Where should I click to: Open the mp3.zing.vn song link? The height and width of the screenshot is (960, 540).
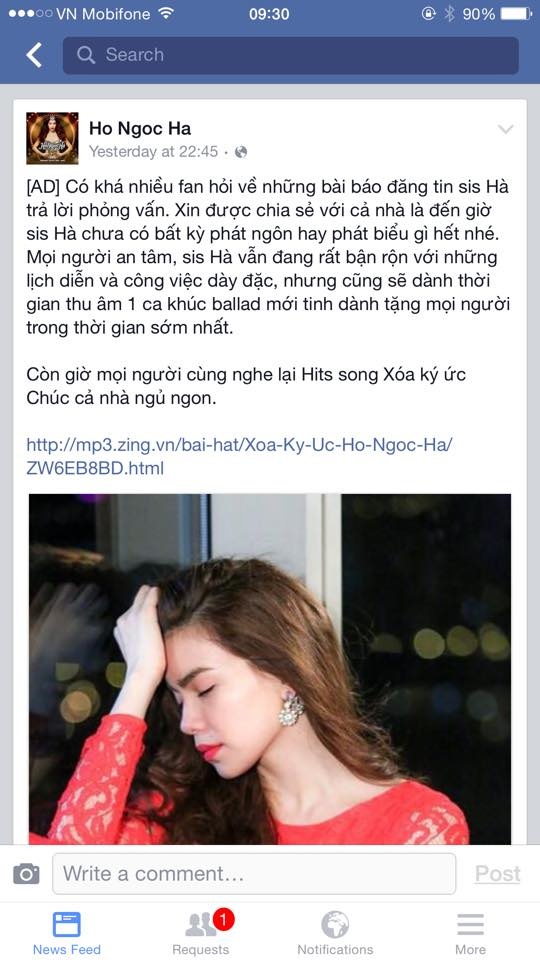(239, 456)
